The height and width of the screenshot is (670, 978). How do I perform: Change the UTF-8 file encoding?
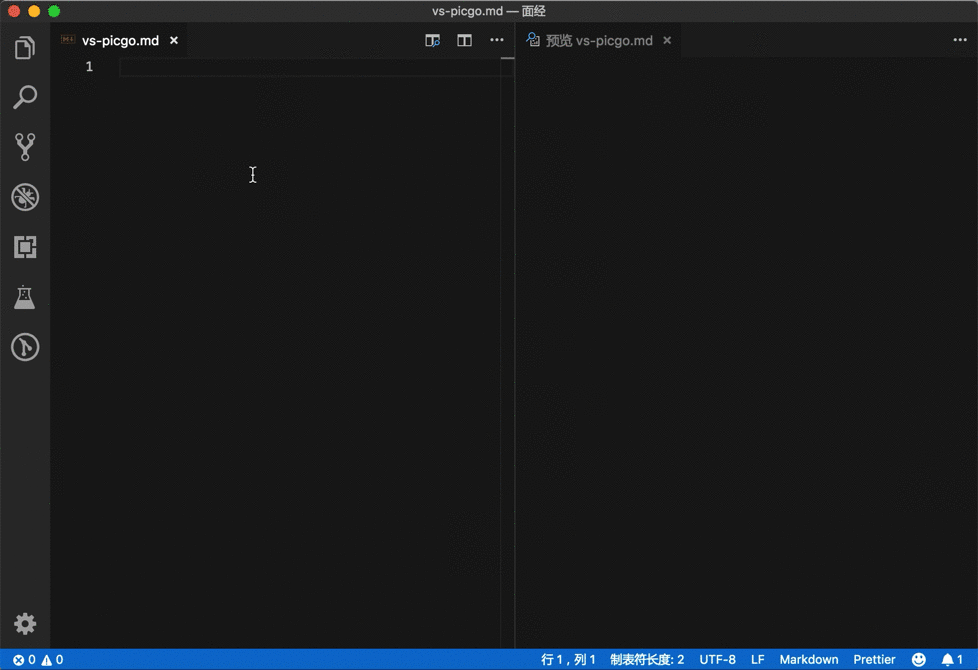717,659
